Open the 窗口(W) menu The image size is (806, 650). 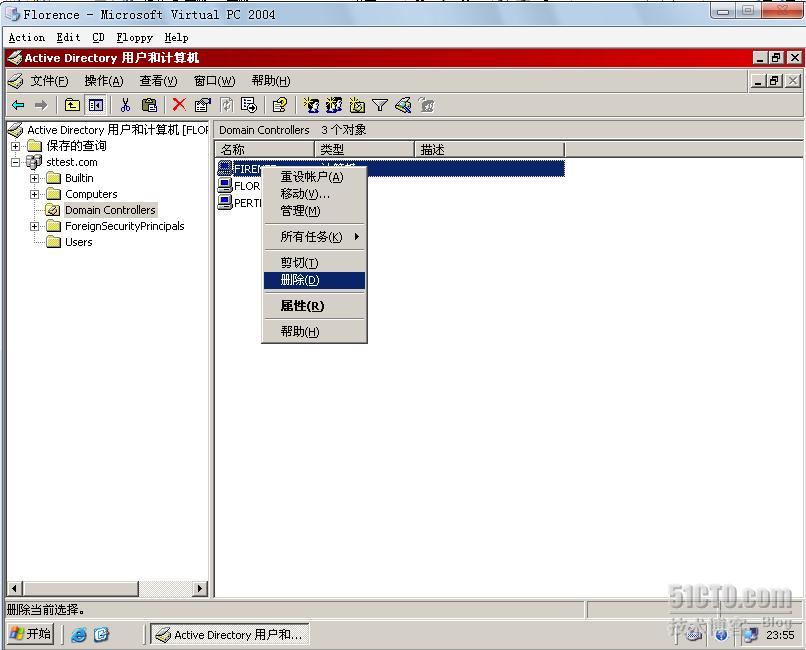[214, 81]
